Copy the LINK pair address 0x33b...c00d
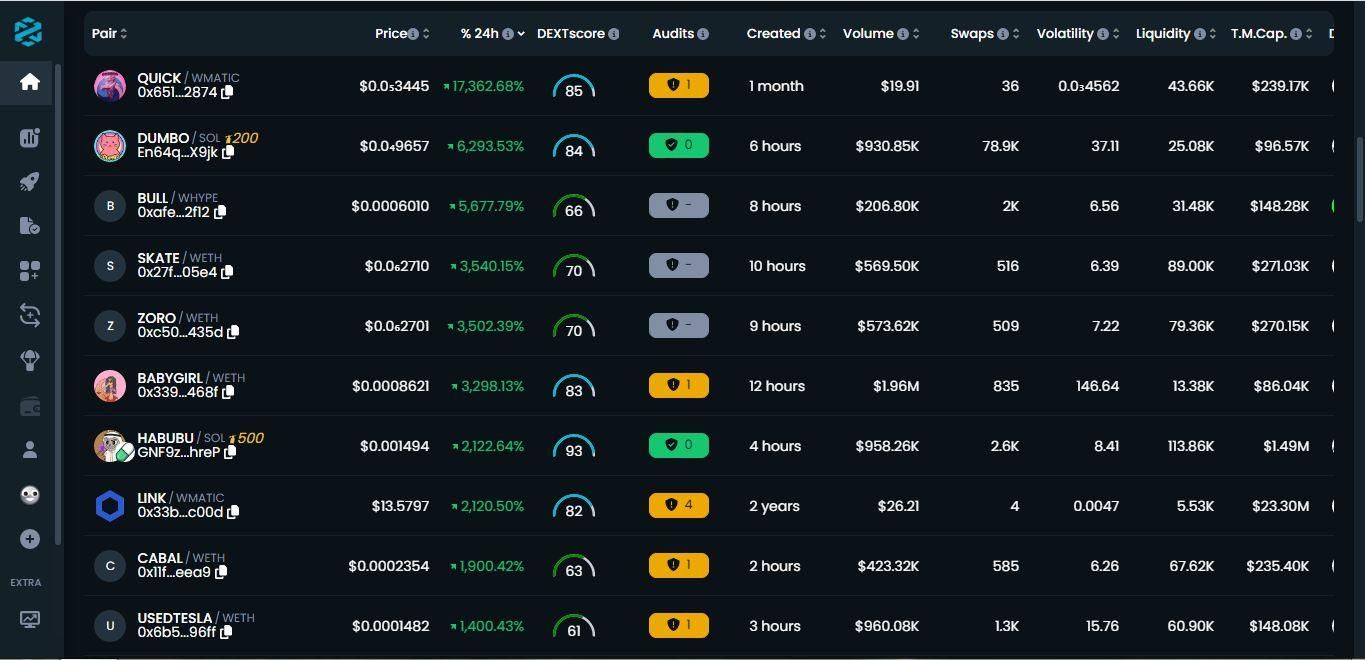Viewport: 1365px width, 660px height. click(x=233, y=512)
